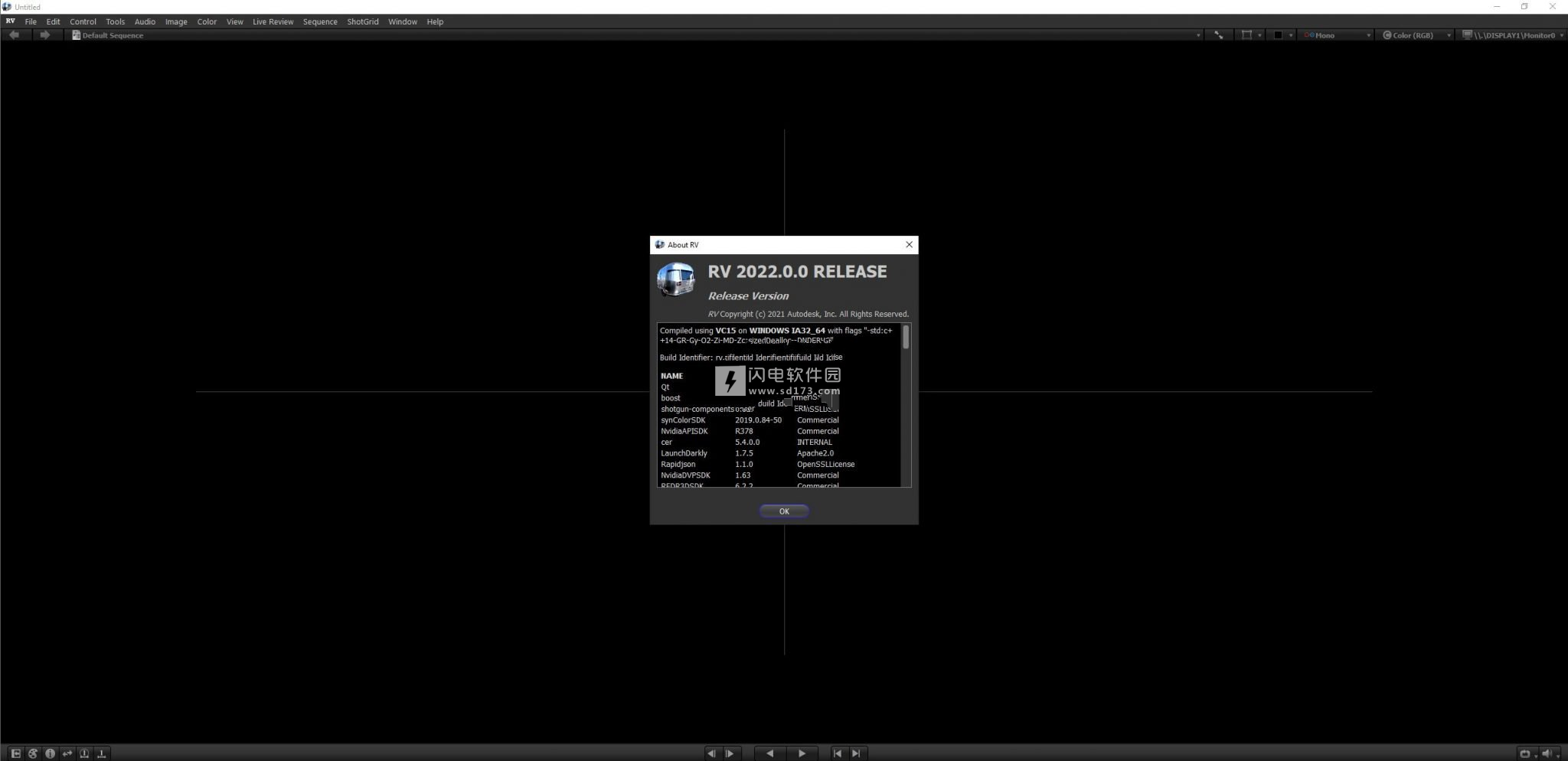Click the RV logo menu item
The height and width of the screenshot is (761, 1568).
pos(10,21)
